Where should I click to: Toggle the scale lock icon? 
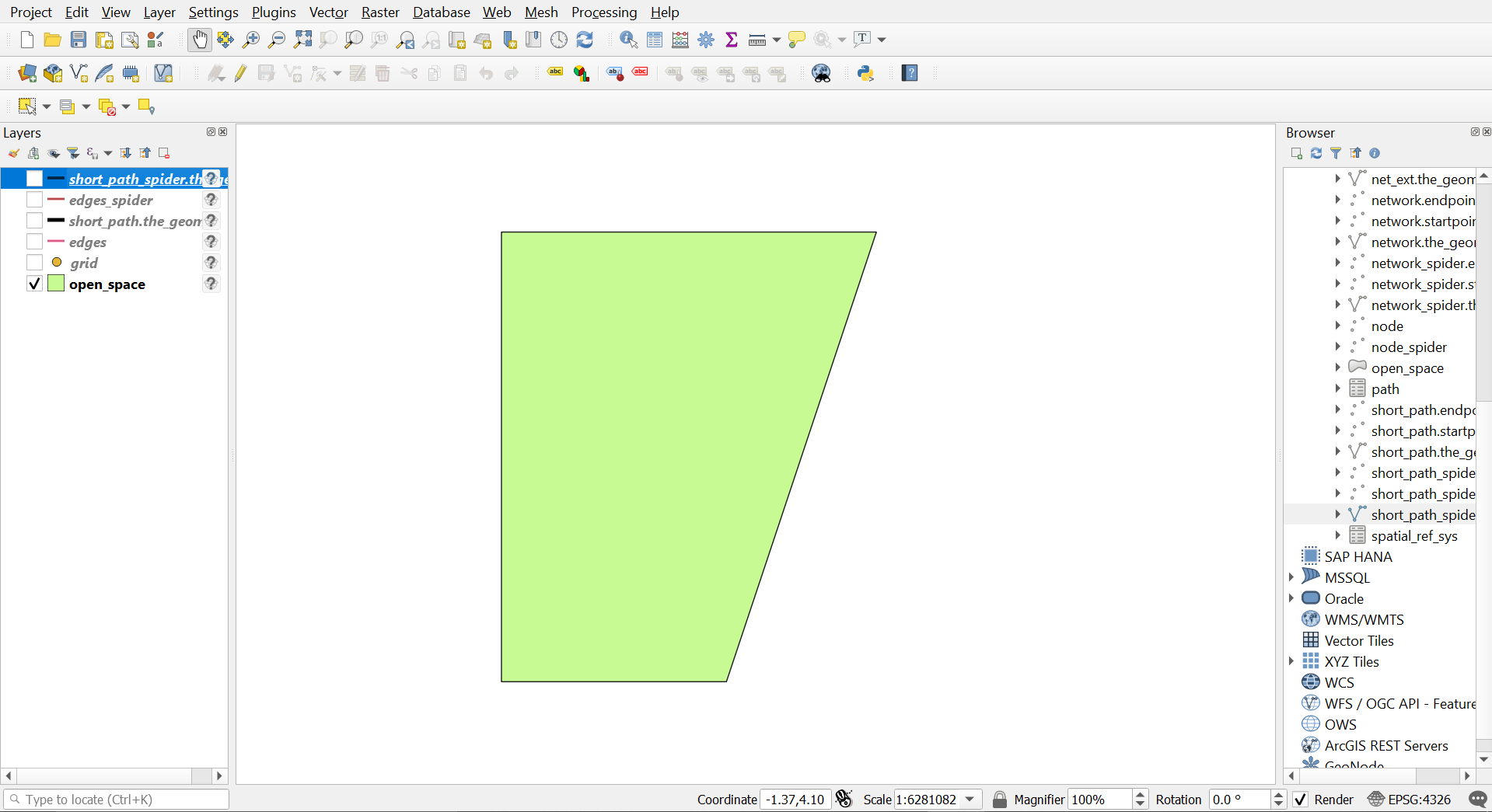1000,800
